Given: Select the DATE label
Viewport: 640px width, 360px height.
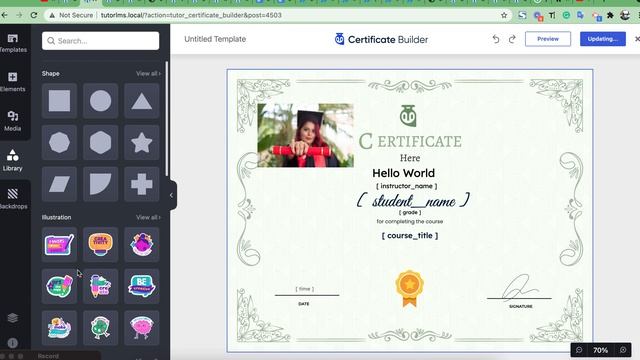Looking at the screenshot, I should click(304, 304).
